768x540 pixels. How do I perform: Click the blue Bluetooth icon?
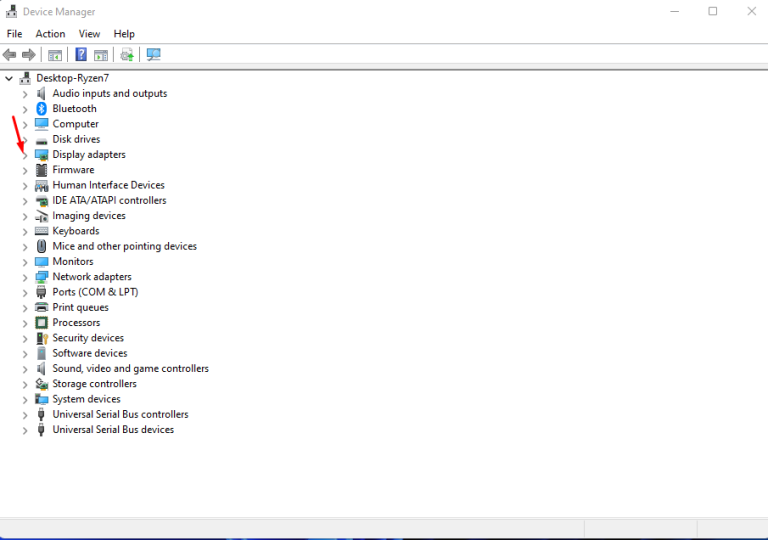coord(42,108)
